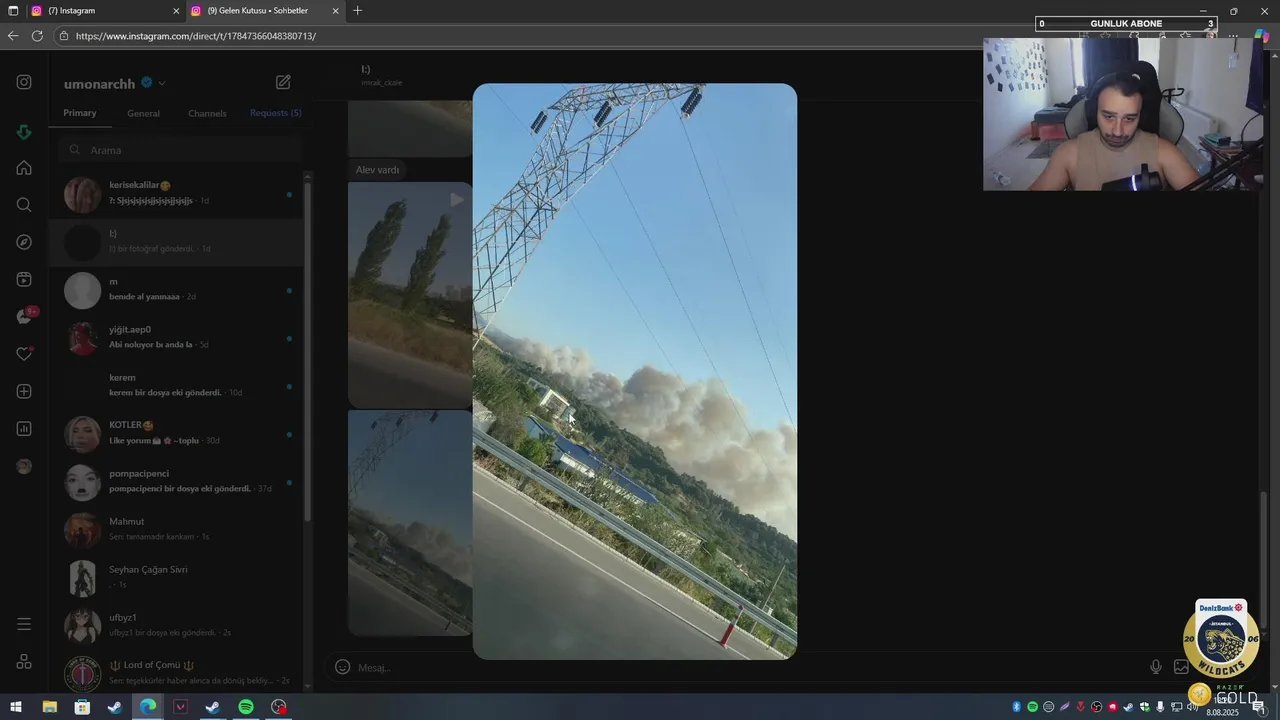Open the selected I:) photo conversation
The height and width of the screenshot is (720, 1280).
click(178, 242)
